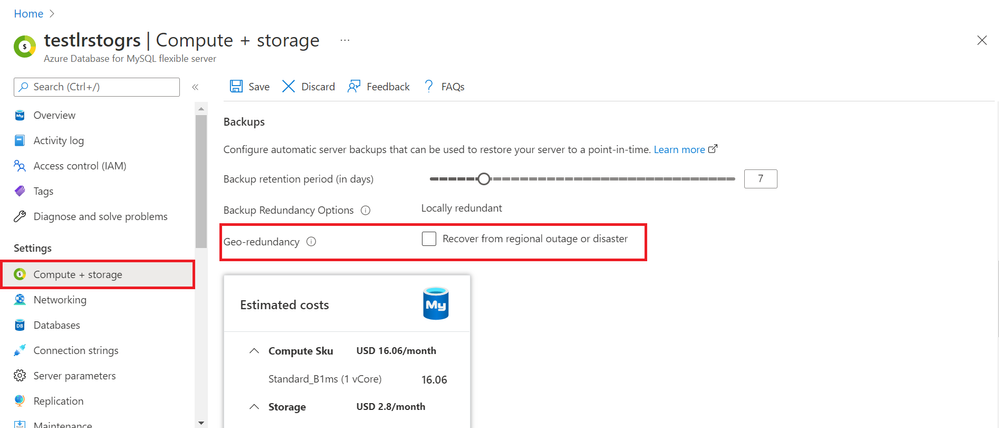Click the Feedback button label
Image resolution: width=999 pixels, height=428 pixels.
pos(388,87)
